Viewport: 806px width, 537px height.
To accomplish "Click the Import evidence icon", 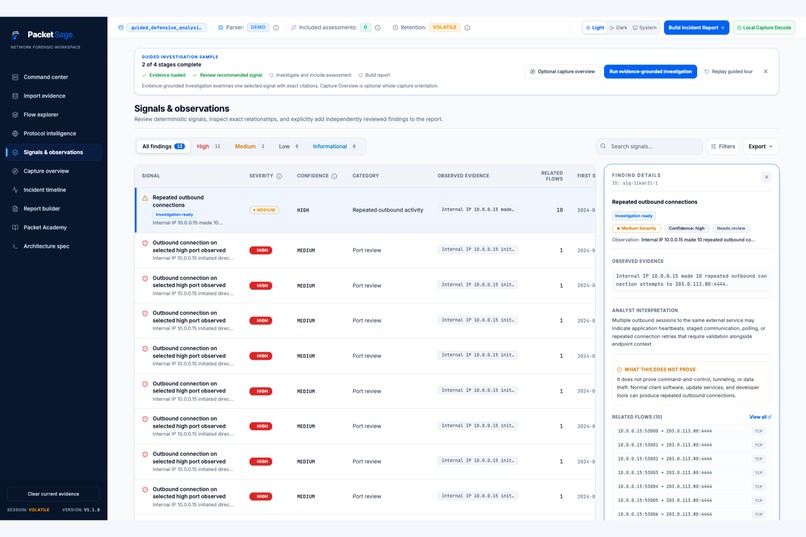I will [x=15, y=96].
